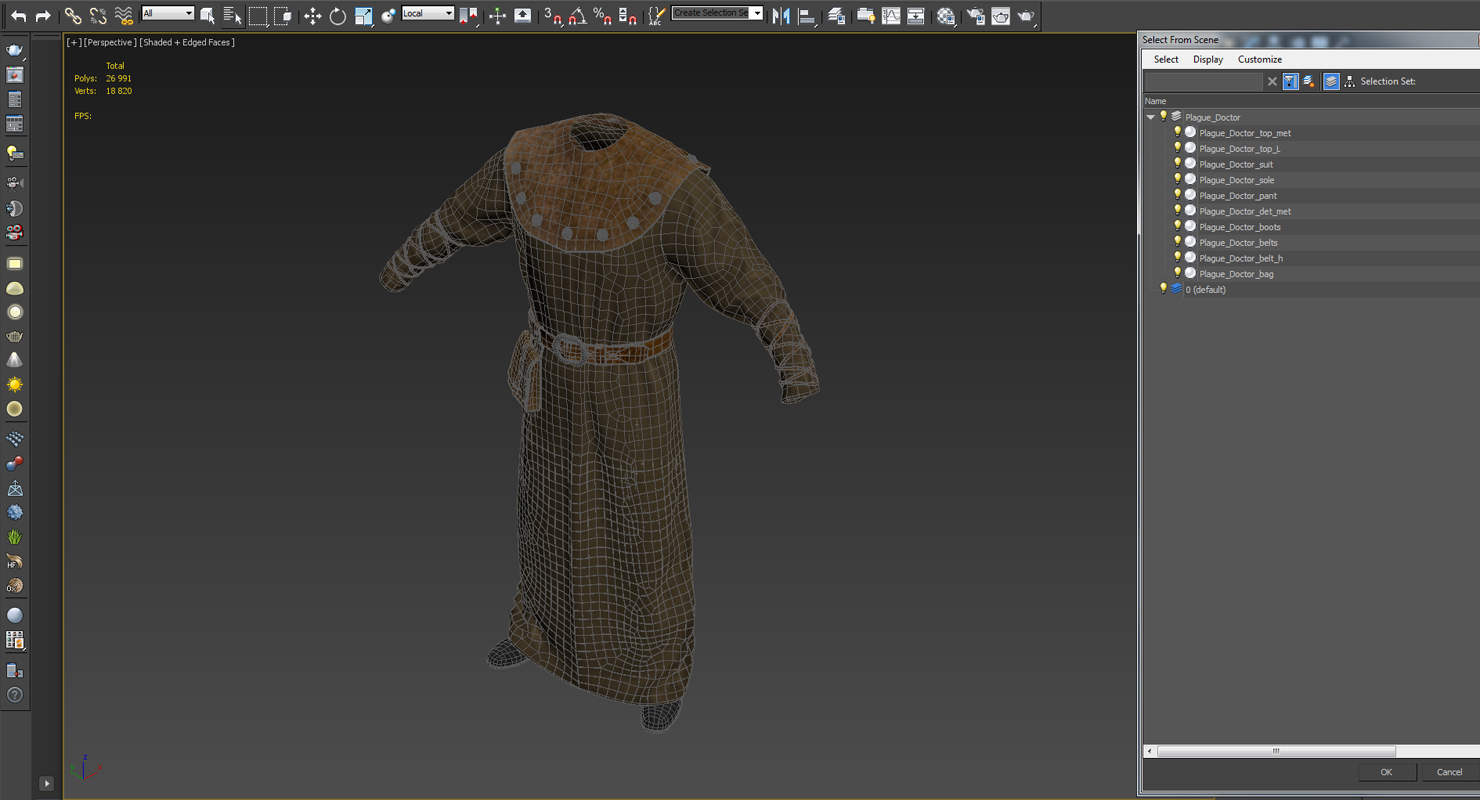Open Render Setup dialog
The image size is (1480, 800).
975,16
